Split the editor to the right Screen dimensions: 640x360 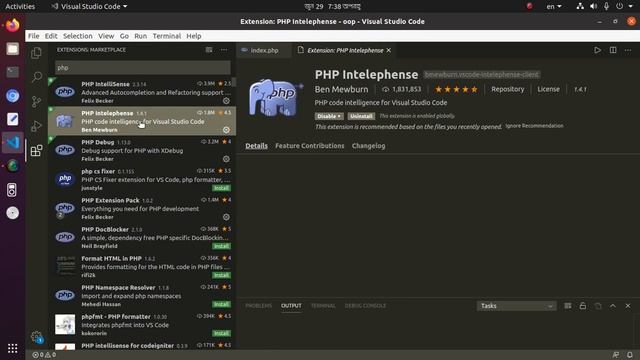pos(613,50)
